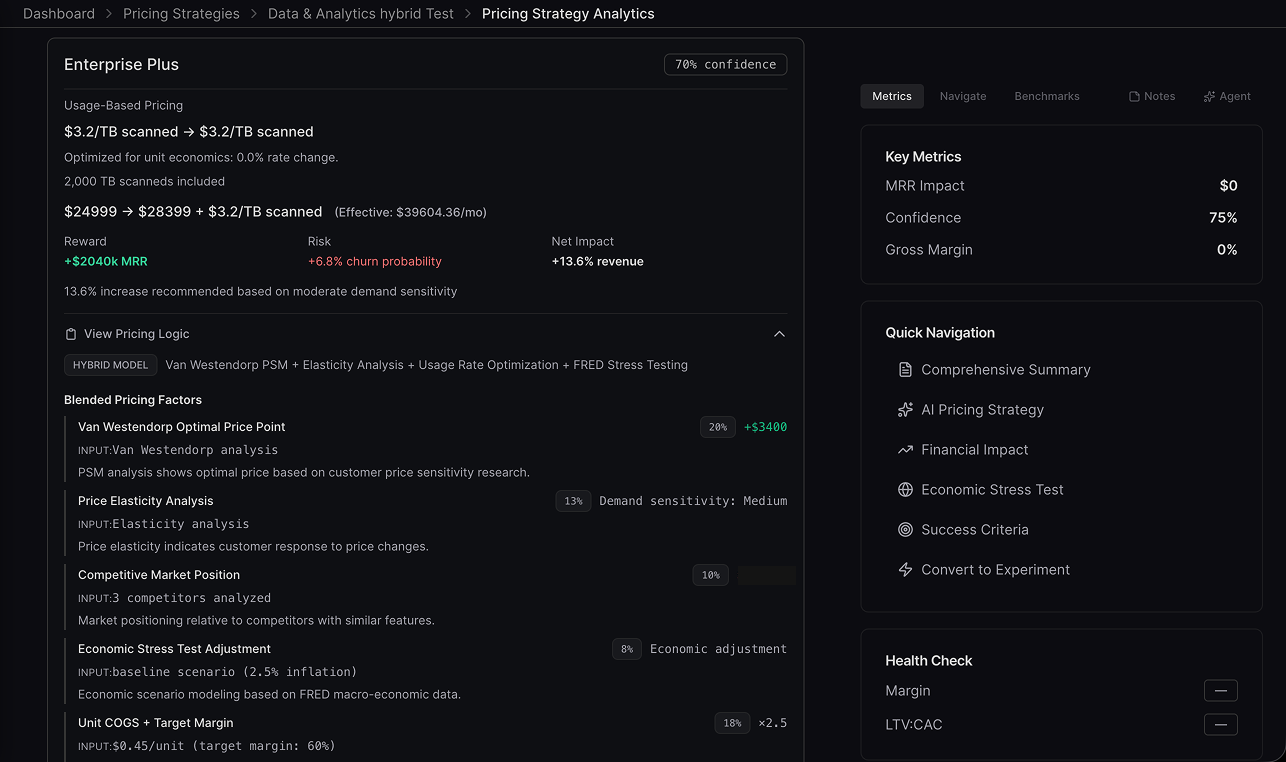Screen dimensions: 1286x762
Task: Open Data & Analytics hybrid Test breadcrumb
Action: point(361,14)
